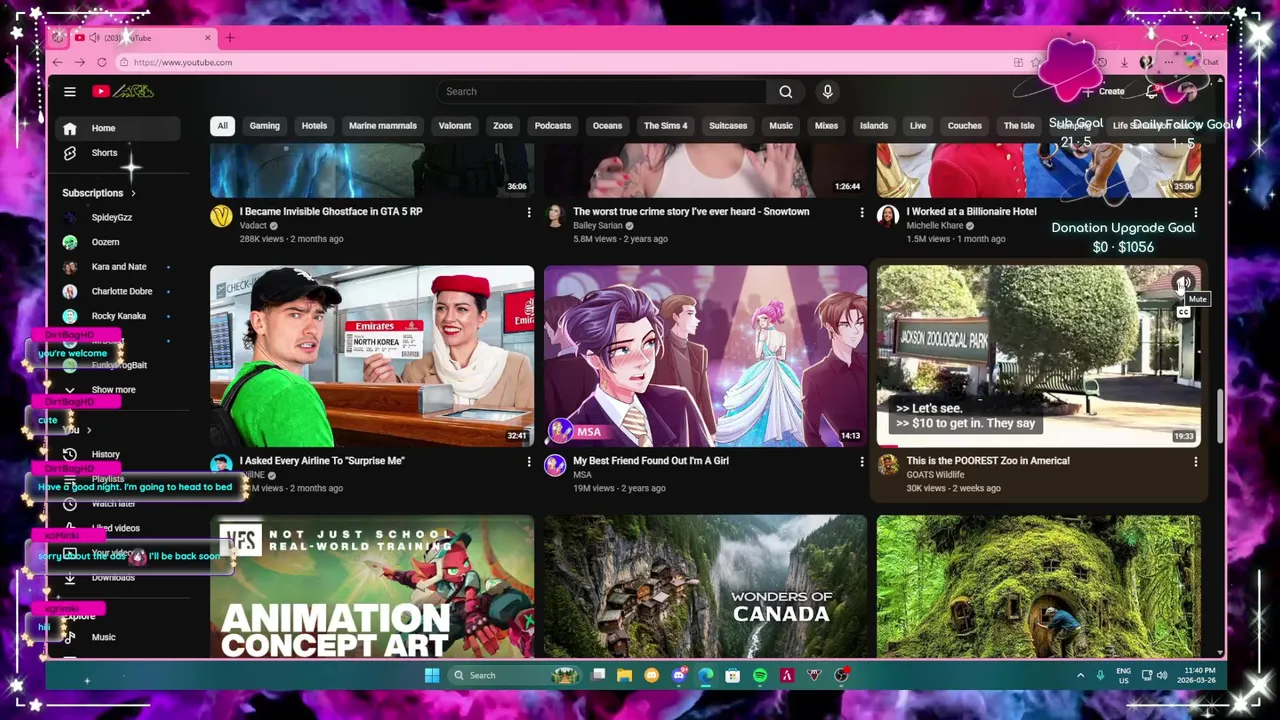Viewport: 1280px width, 720px height.
Task: Go back in the browser
Action: tap(57, 62)
